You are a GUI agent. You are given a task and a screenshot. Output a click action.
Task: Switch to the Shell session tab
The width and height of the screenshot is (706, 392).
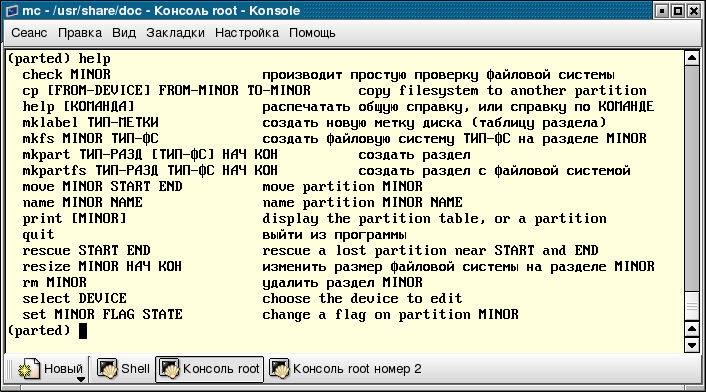pos(123,369)
